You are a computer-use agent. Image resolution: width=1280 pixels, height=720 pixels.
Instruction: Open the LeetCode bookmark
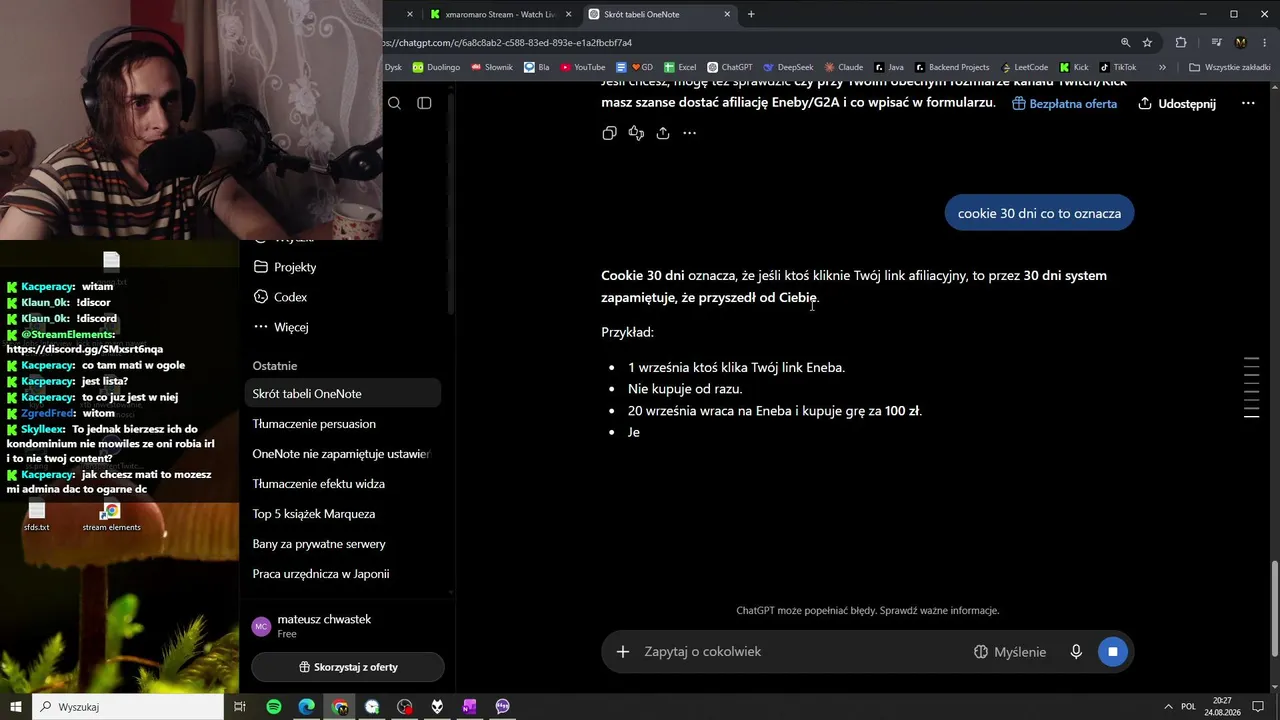click(1024, 68)
